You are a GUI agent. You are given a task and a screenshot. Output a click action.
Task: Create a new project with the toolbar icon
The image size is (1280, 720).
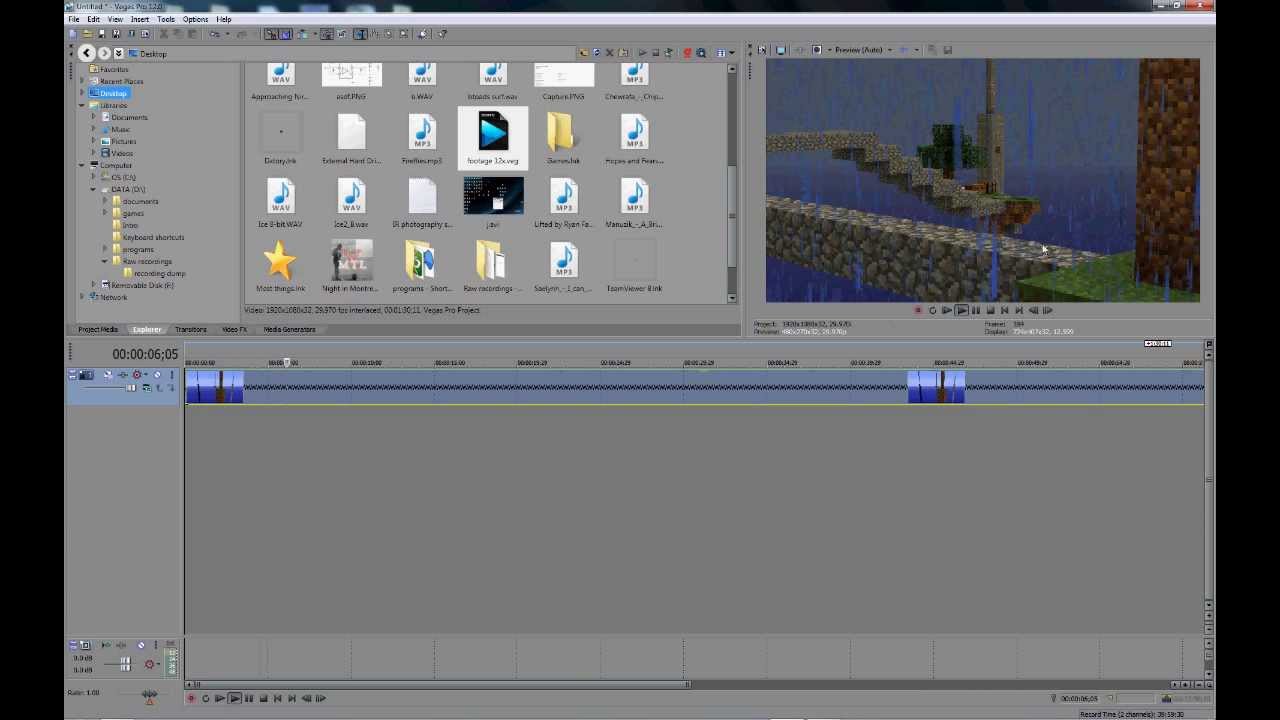[73, 34]
